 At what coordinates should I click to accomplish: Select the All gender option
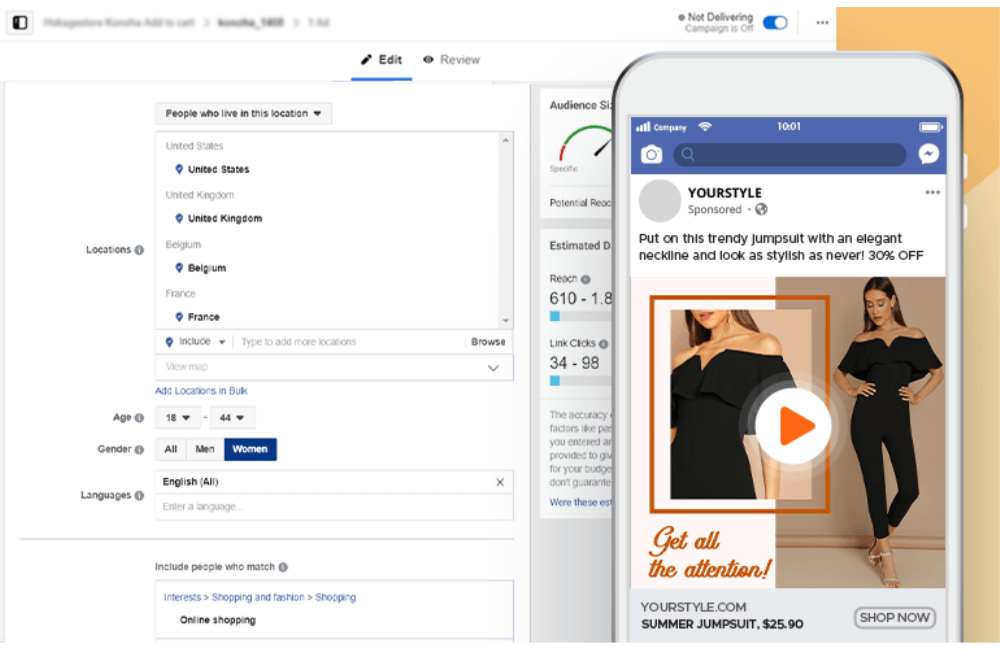(170, 449)
